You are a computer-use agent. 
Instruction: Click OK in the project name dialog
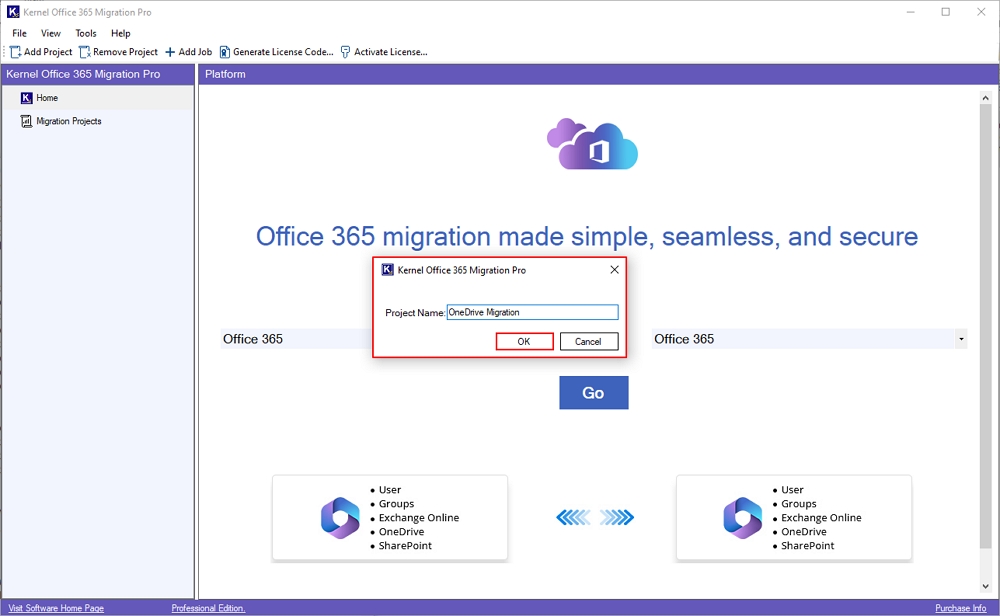click(x=524, y=341)
